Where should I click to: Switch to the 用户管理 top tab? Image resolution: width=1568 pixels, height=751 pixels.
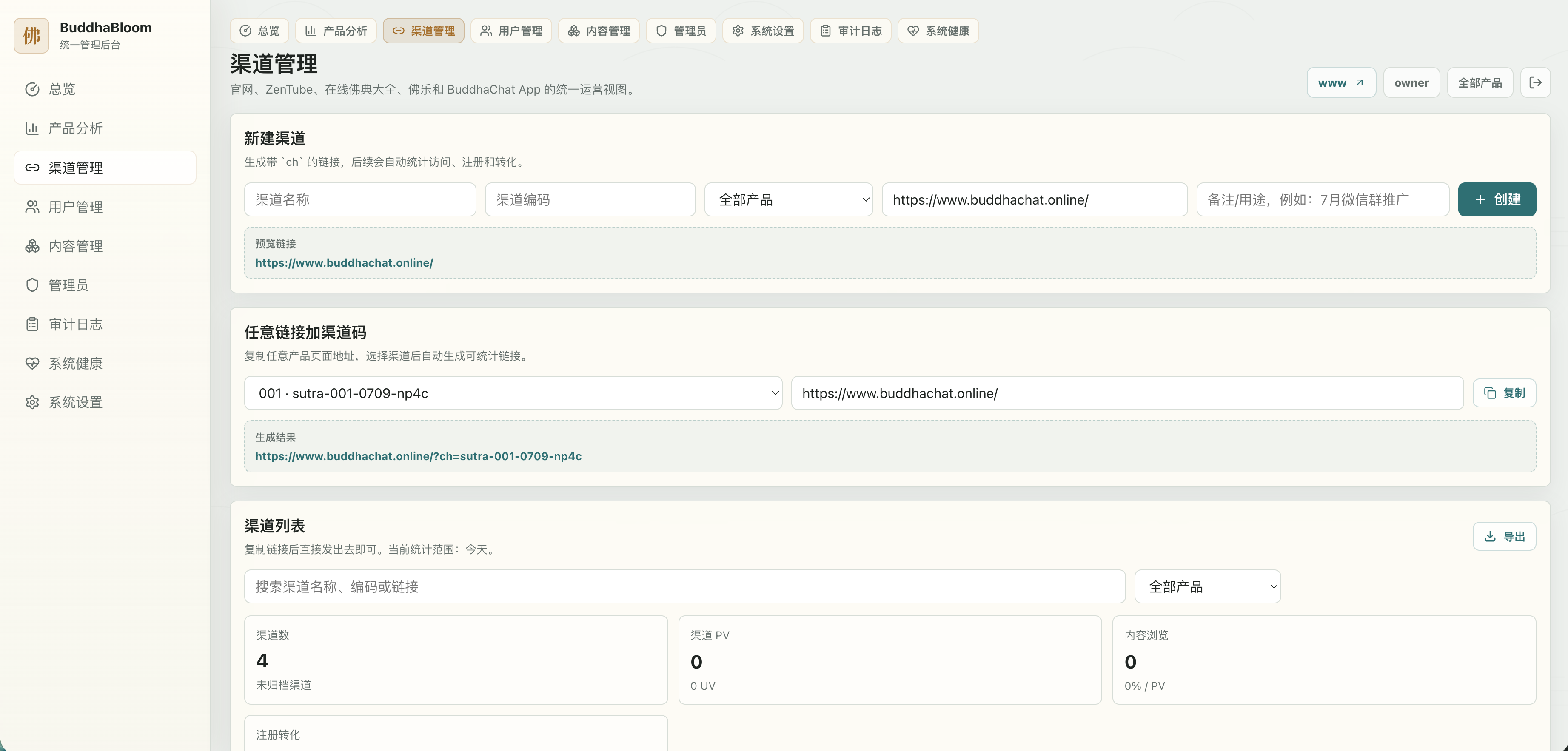coord(511,31)
